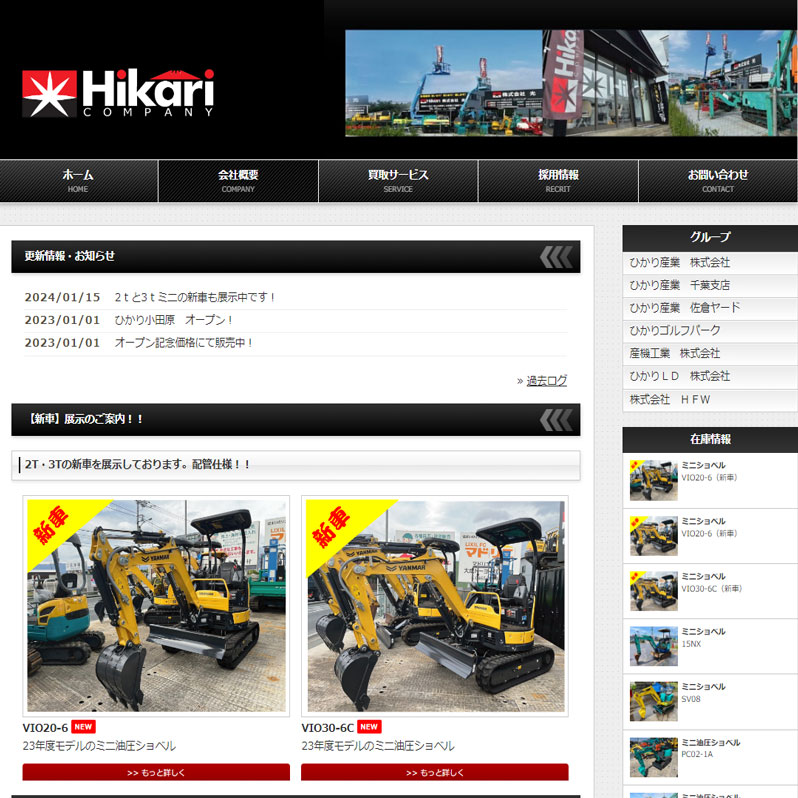Open first VIO20-6（新車） stock thumbnail
Image resolution: width=798 pixels, height=798 pixels.
(654, 480)
